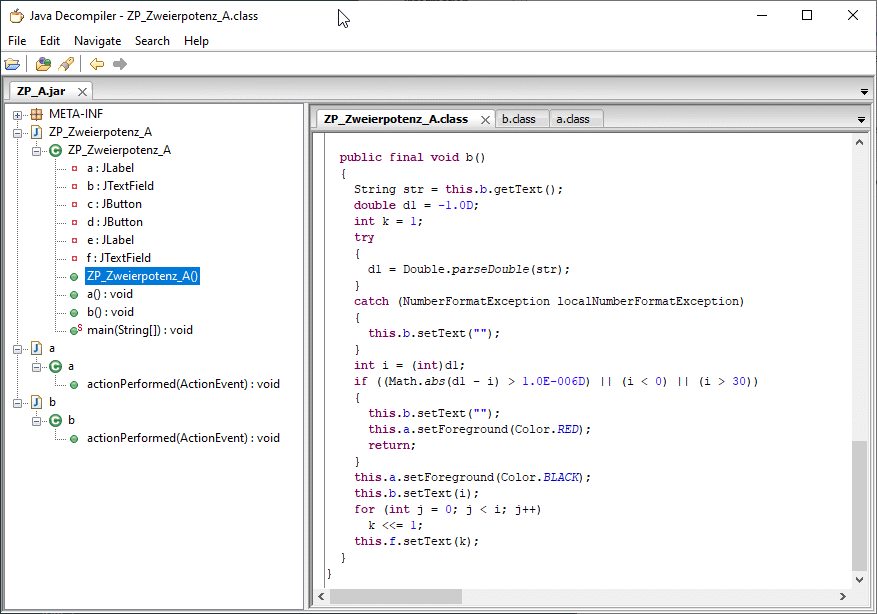The width and height of the screenshot is (877, 614).
Task: Collapse the class a node
Action: 36,367
